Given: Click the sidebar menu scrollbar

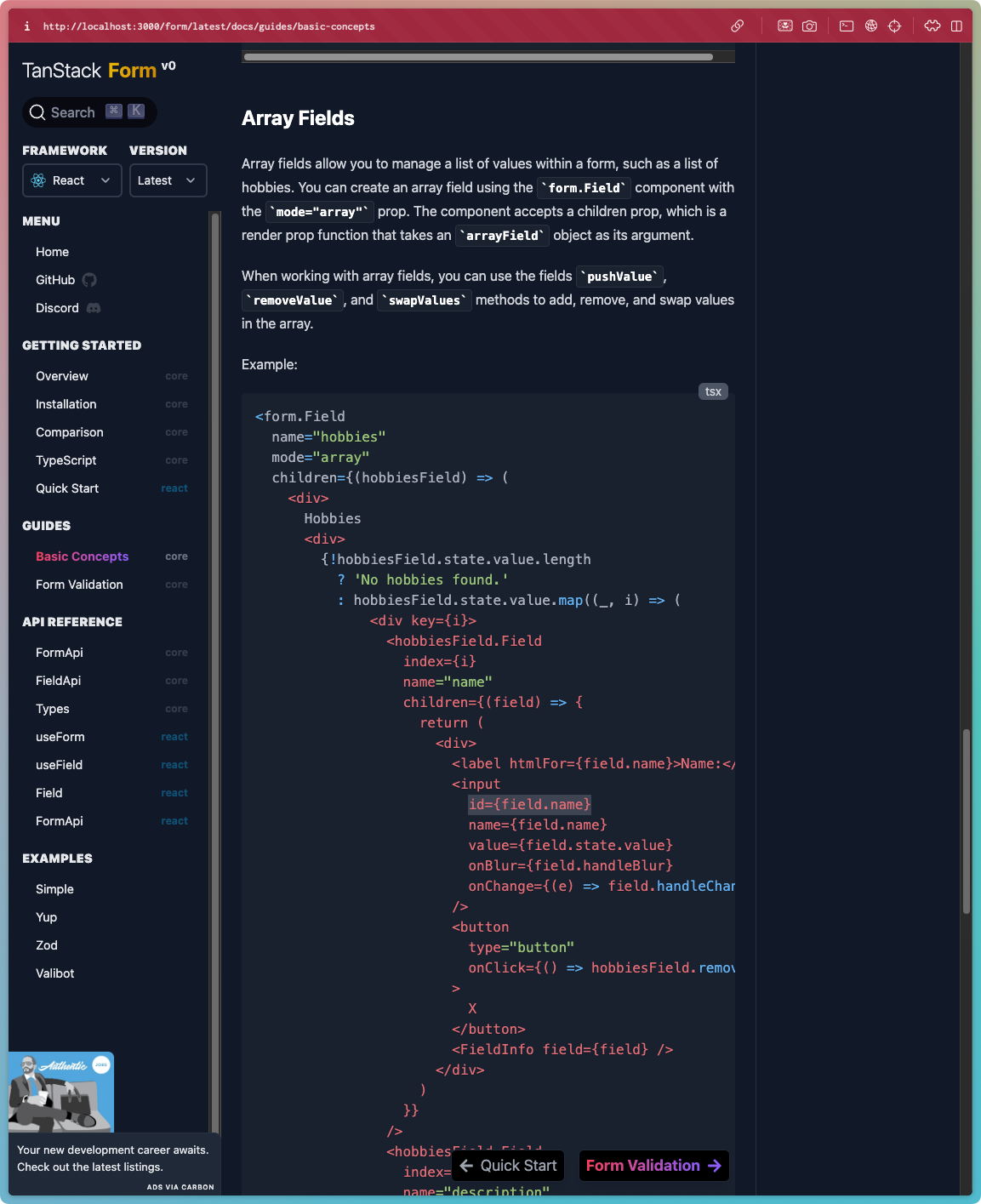Looking at the screenshot, I should [215, 672].
